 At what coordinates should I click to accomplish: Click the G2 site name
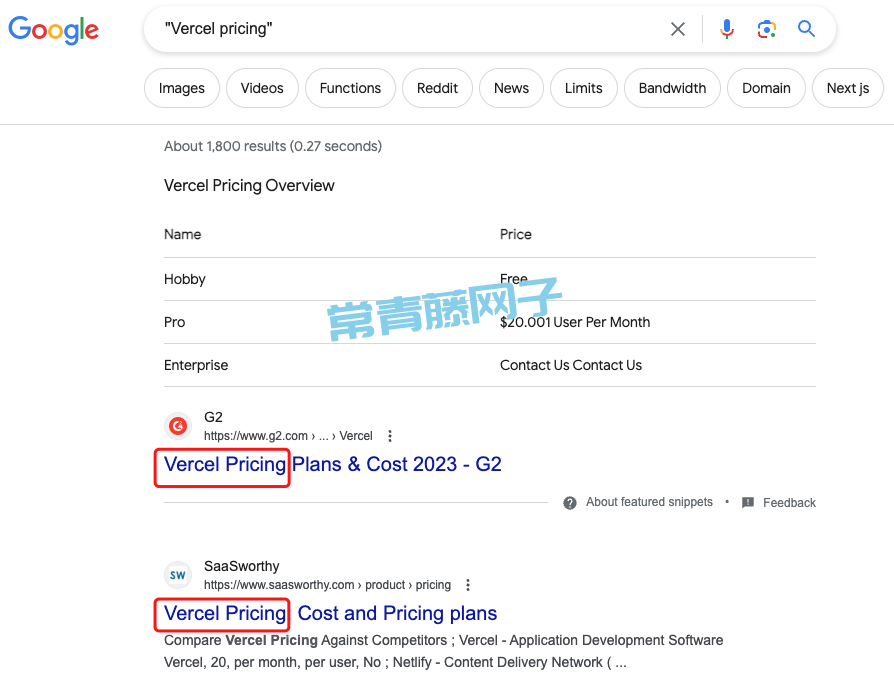pyautogui.click(x=213, y=417)
